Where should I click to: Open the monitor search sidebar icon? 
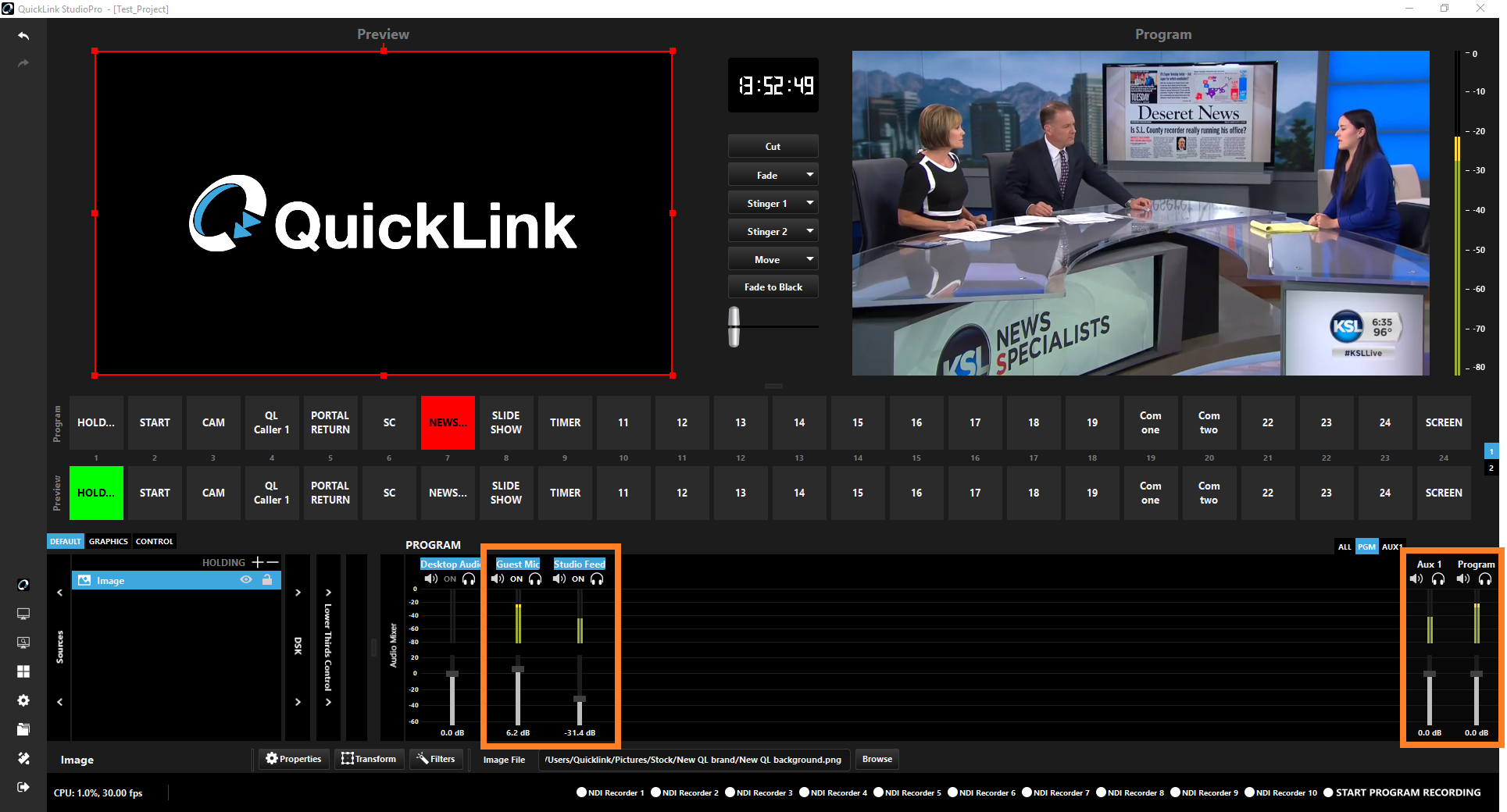[23, 643]
